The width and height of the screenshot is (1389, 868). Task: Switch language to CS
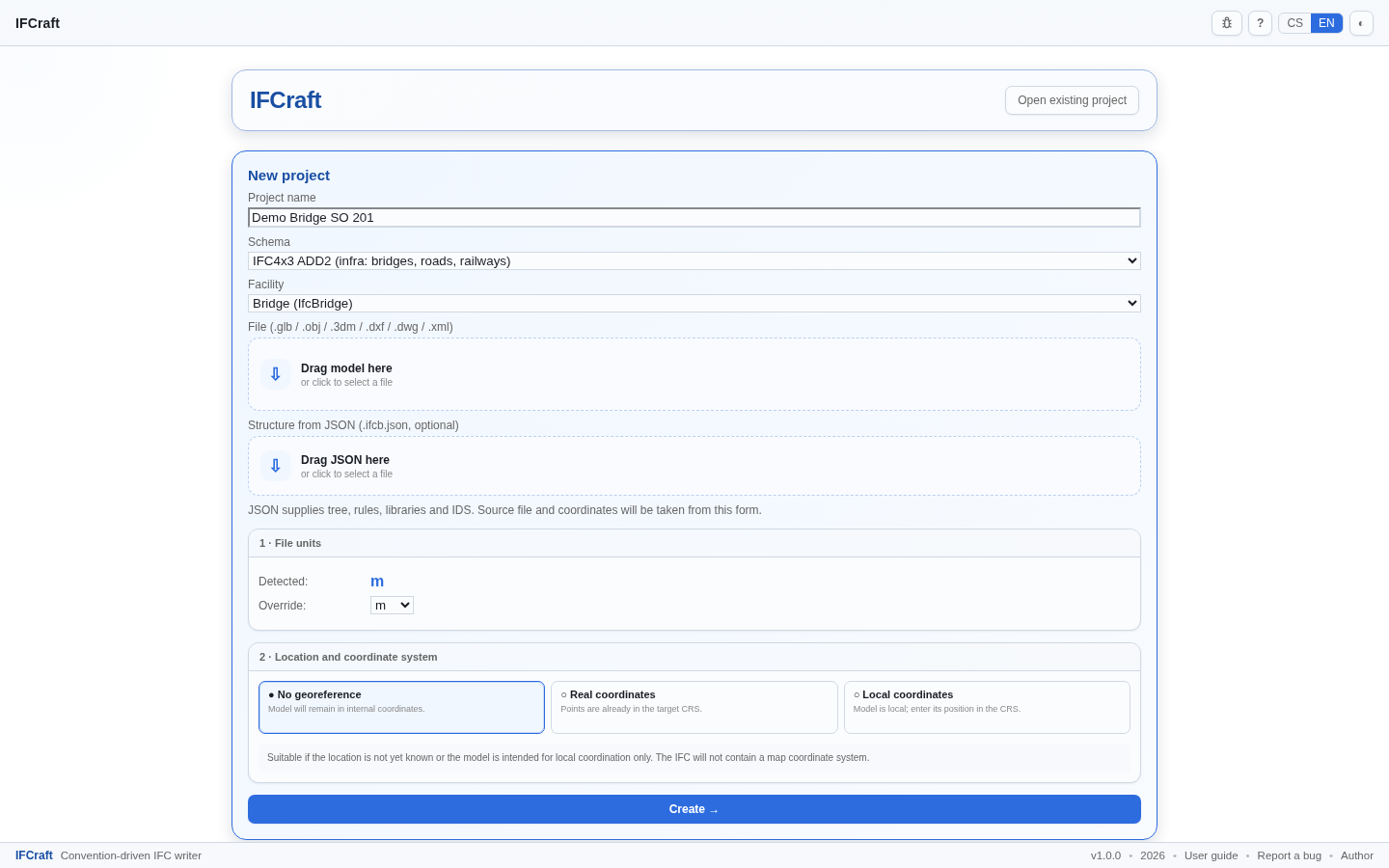click(1294, 23)
